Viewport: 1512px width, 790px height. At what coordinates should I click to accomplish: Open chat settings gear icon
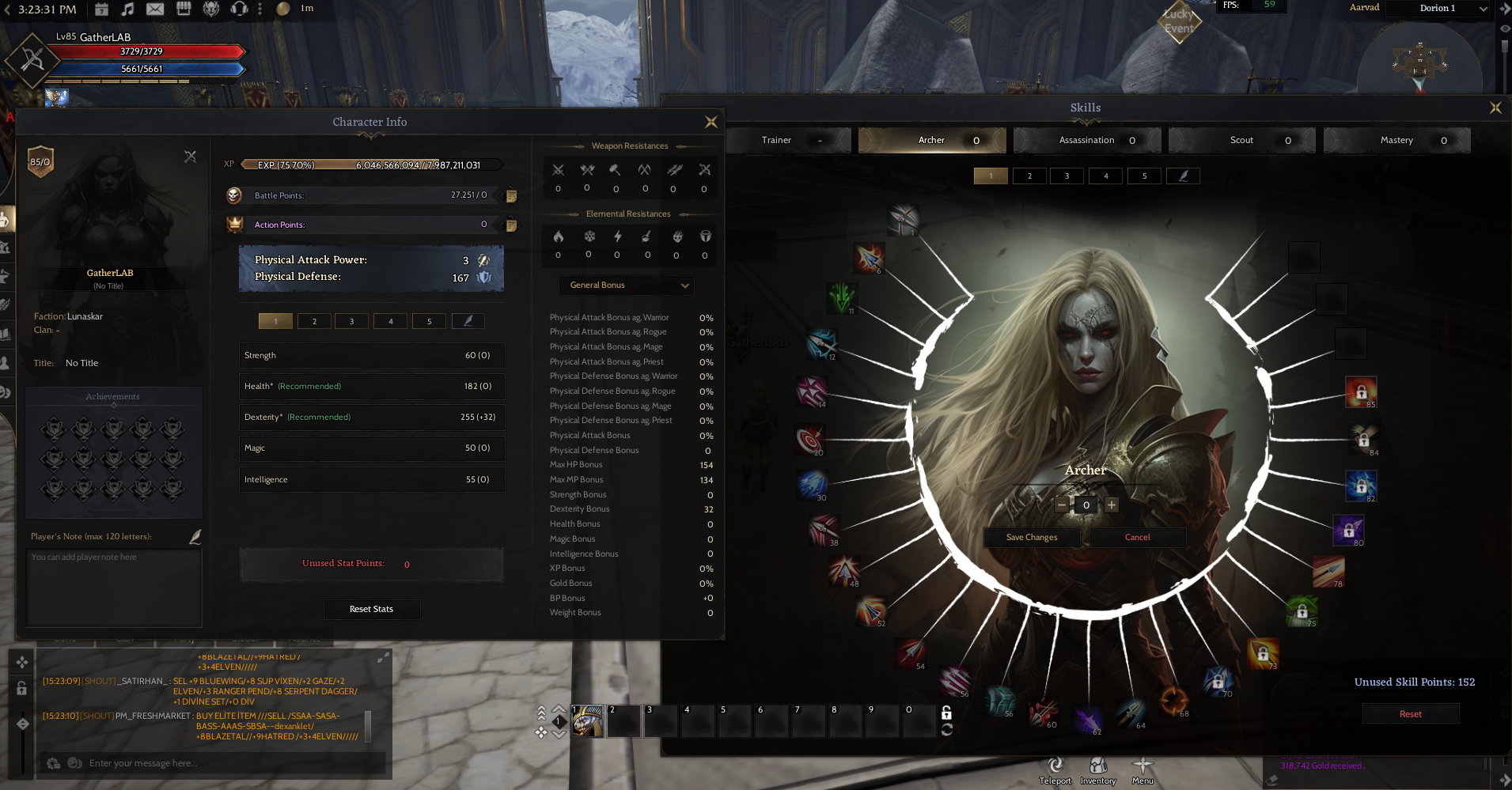point(54,763)
